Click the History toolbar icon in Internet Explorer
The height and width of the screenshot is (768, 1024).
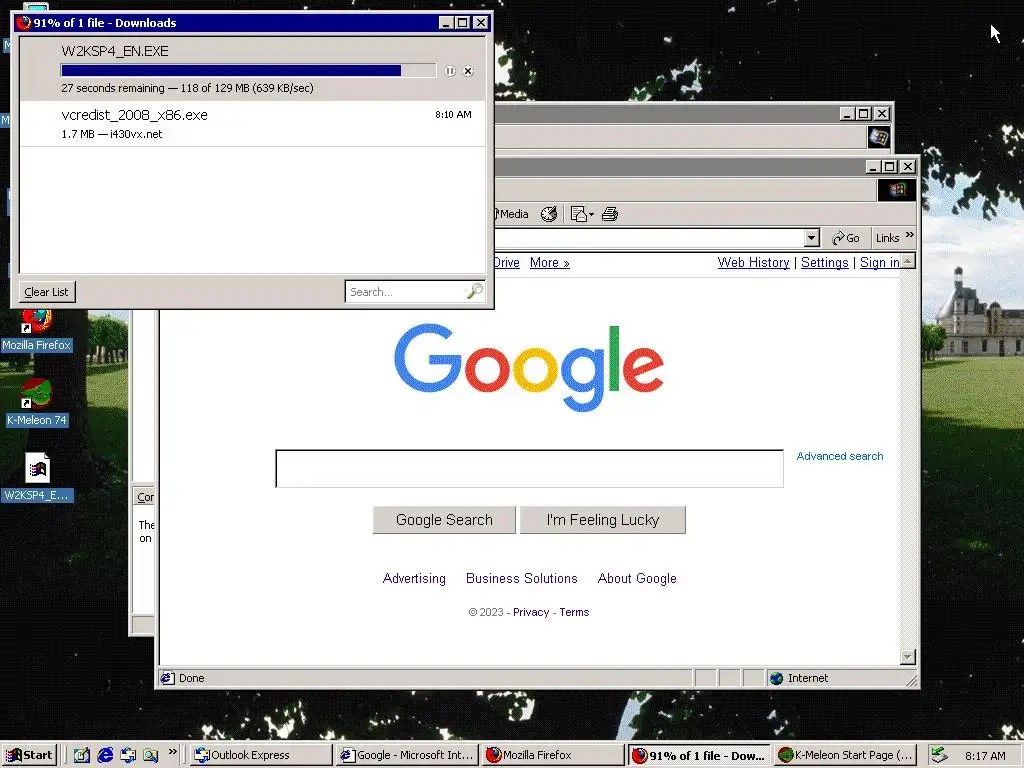549,214
